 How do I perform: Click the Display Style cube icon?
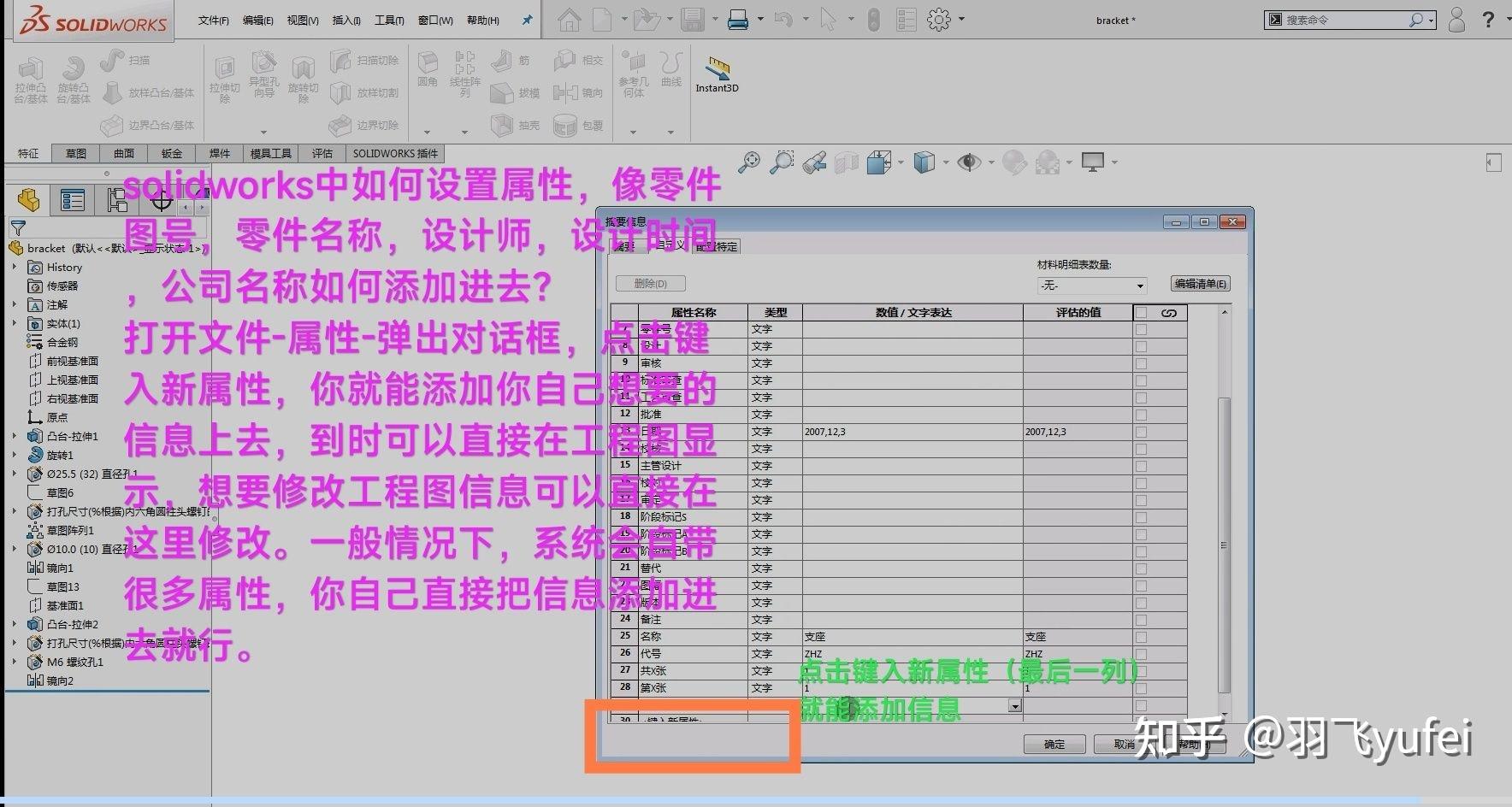coord(924,162)
